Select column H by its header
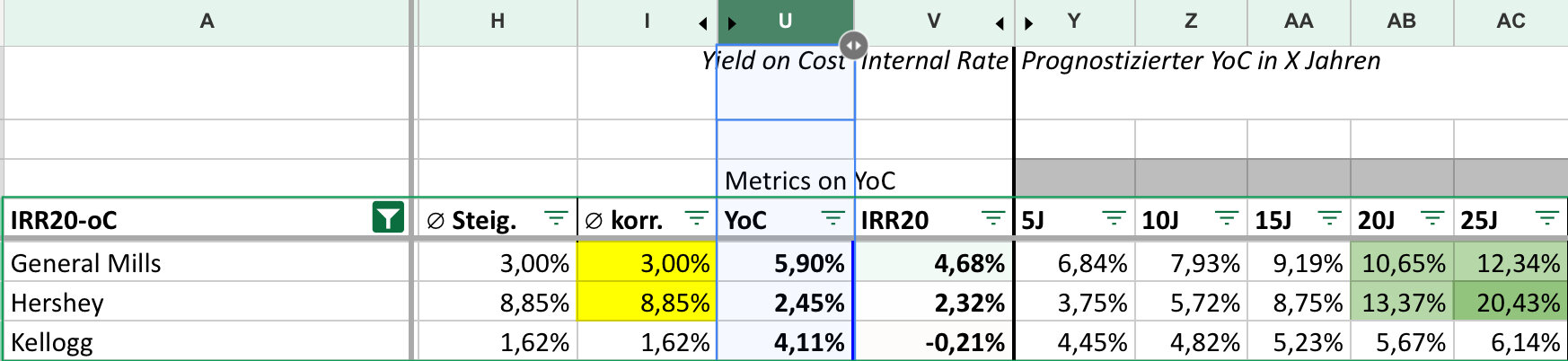Screen dimensions: 1568x361 point(497,22)
